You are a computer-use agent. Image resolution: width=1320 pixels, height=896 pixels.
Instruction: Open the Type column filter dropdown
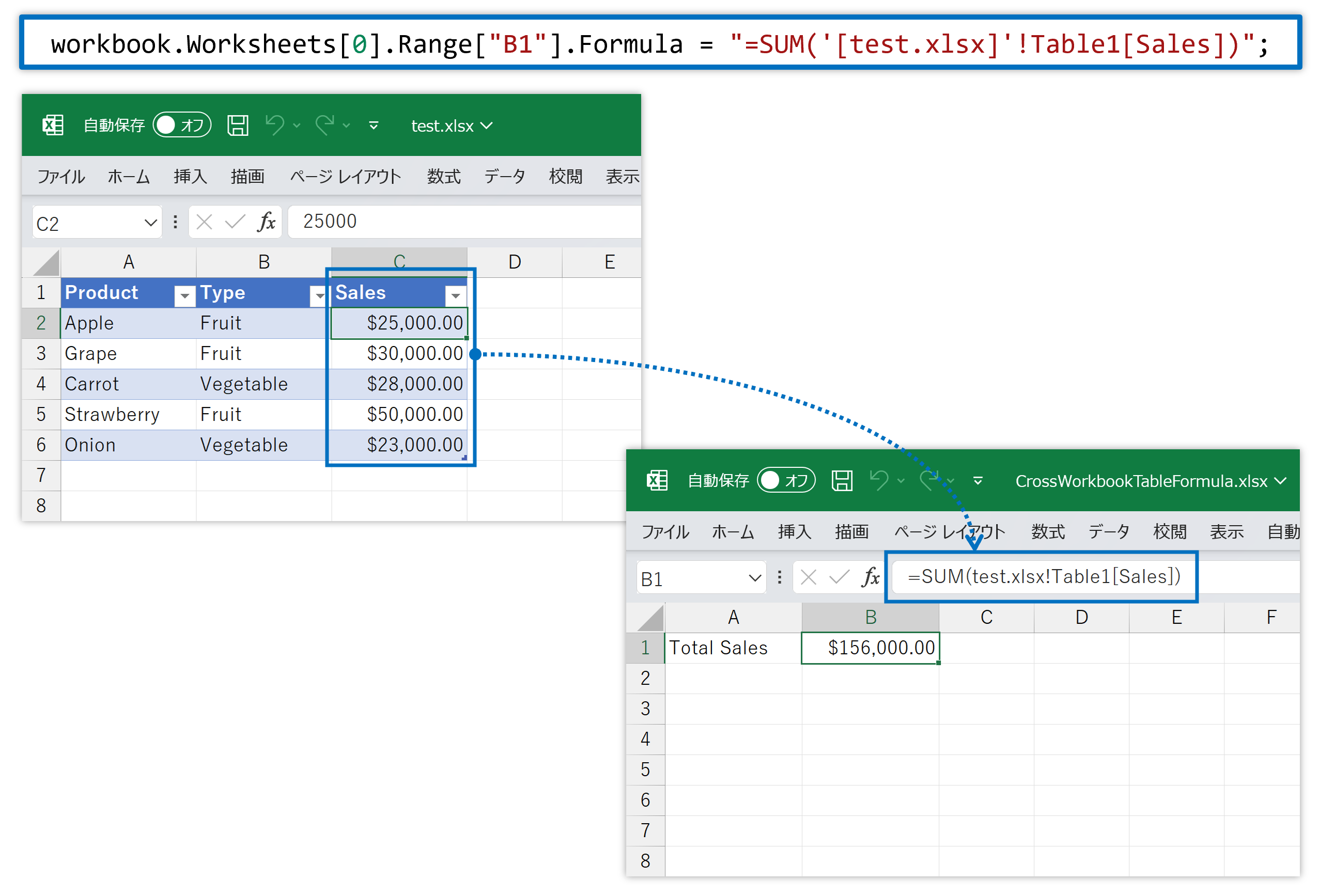tap(320, 295)
